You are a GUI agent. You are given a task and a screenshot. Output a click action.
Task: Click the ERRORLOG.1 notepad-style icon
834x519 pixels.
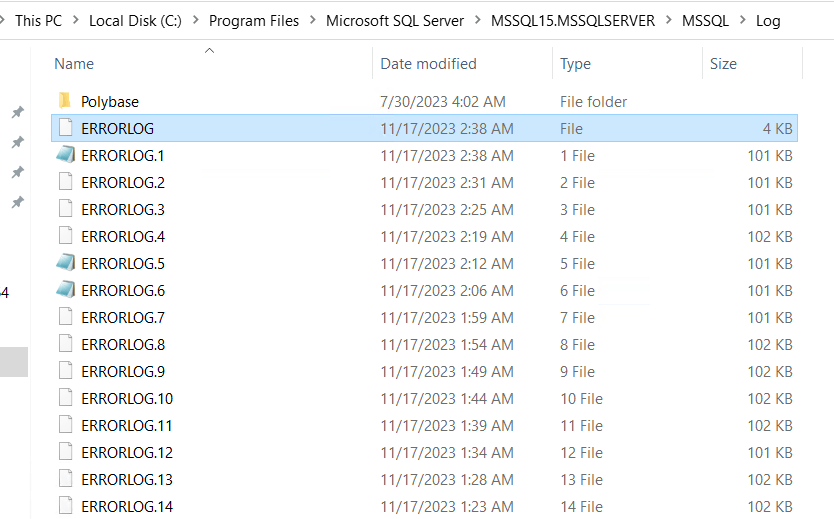pyautogui.click(x=65, y=155)
